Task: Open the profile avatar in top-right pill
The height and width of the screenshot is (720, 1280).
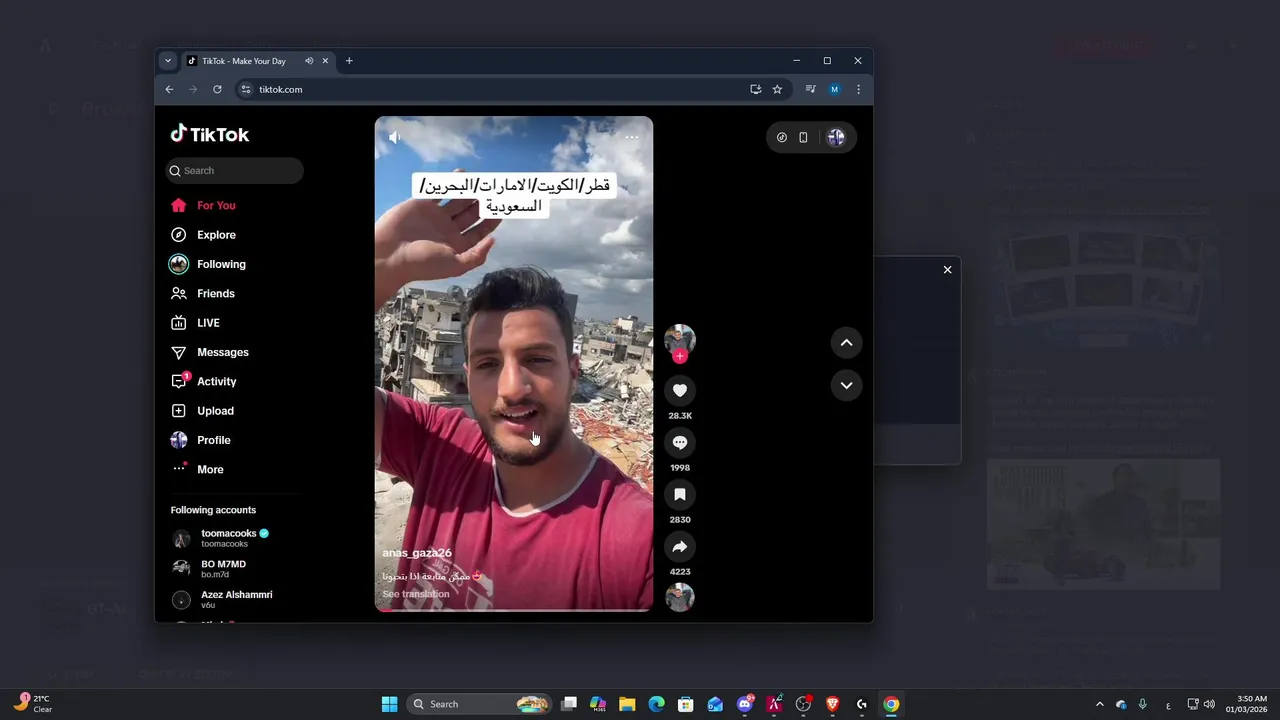Action: (836, 137)
